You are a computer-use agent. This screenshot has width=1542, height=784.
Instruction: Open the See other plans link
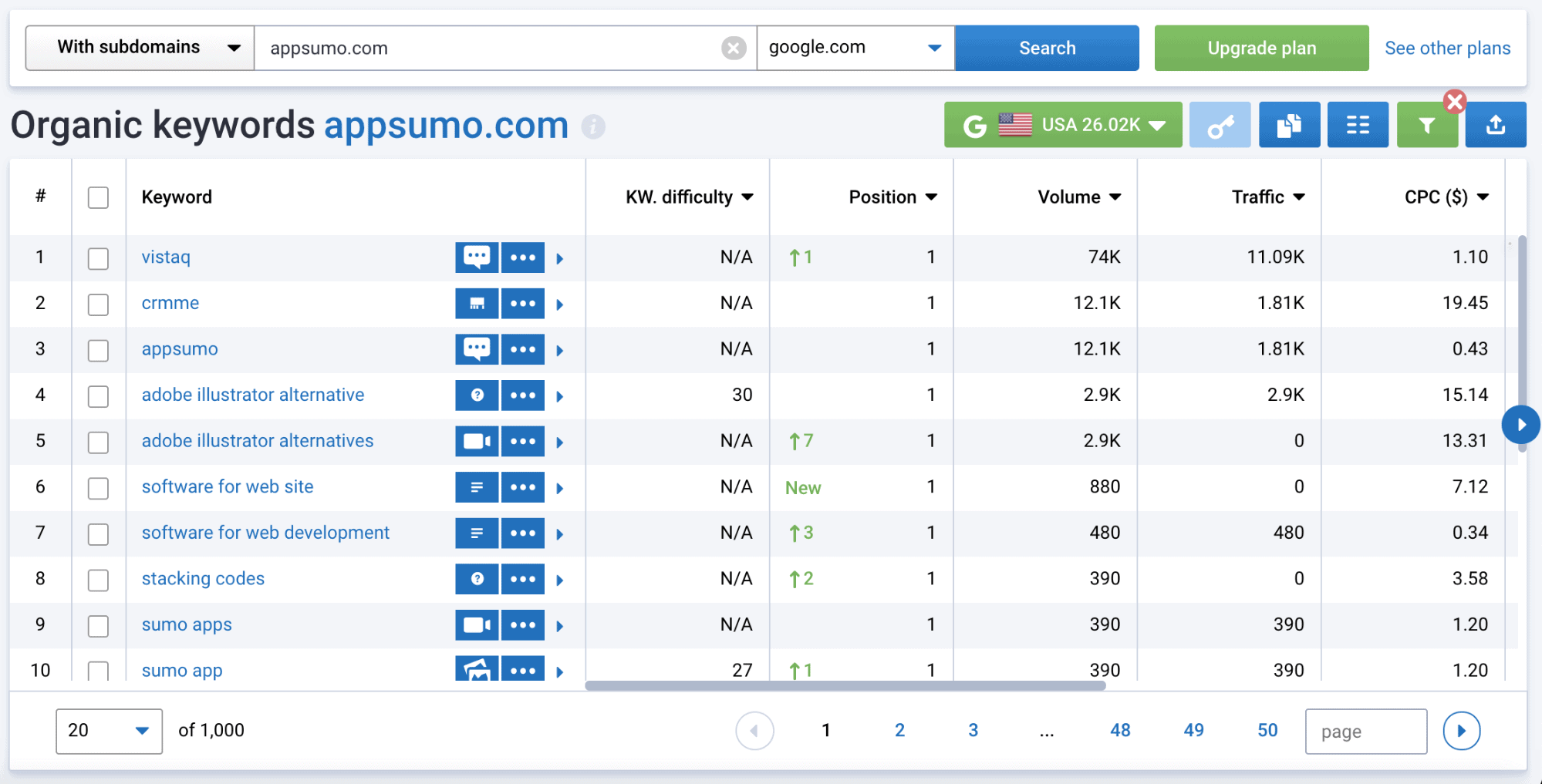[1447, 48]
